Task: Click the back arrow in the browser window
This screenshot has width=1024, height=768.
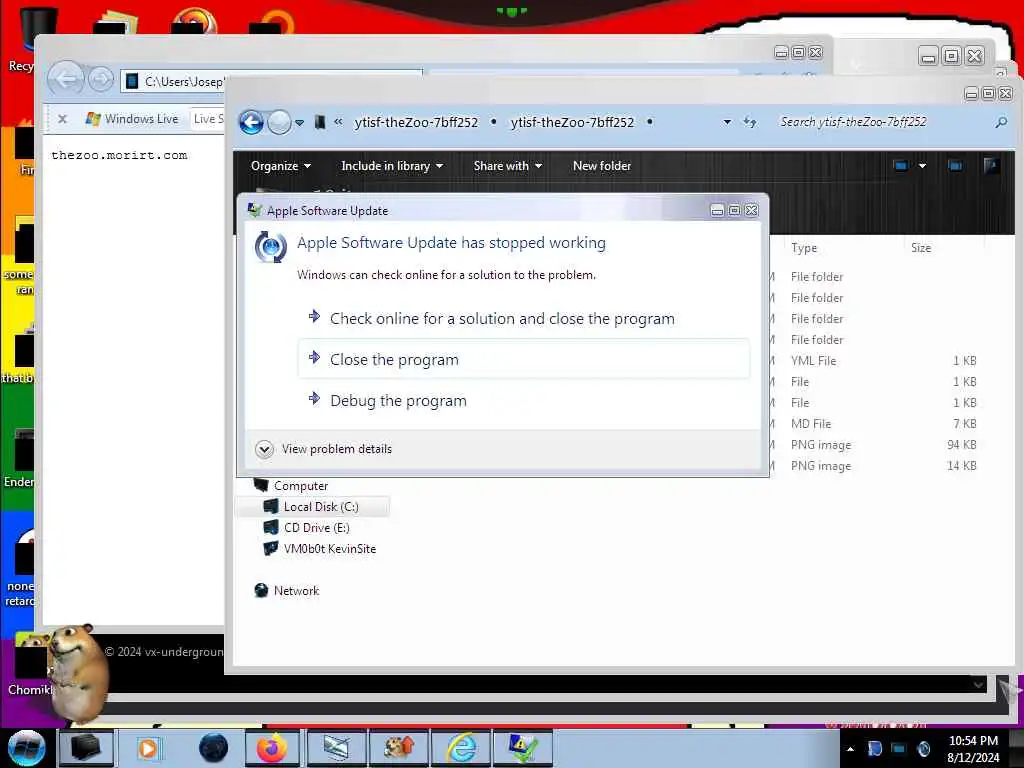Action: point(66,80)
